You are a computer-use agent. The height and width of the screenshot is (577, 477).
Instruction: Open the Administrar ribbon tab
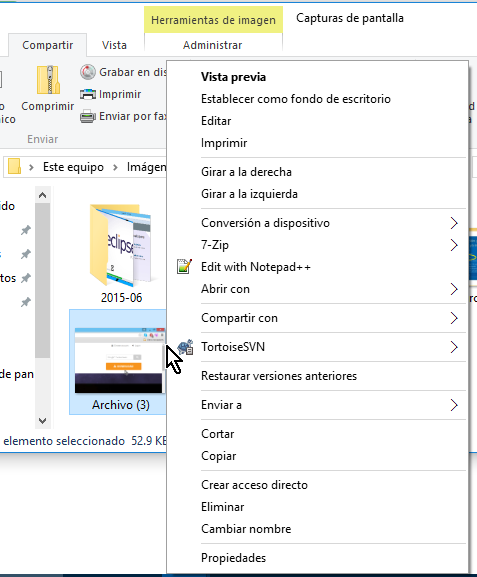tap(213, 45)
